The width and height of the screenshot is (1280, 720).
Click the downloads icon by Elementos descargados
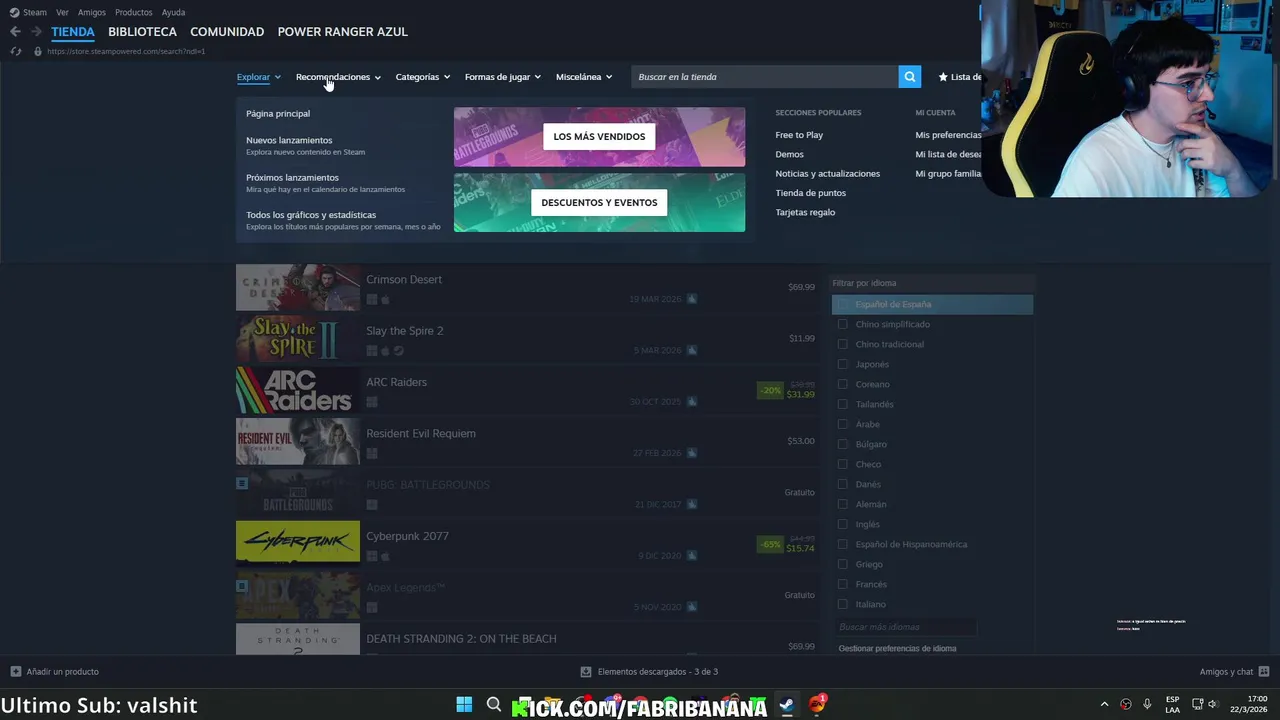tap(586, 672)
